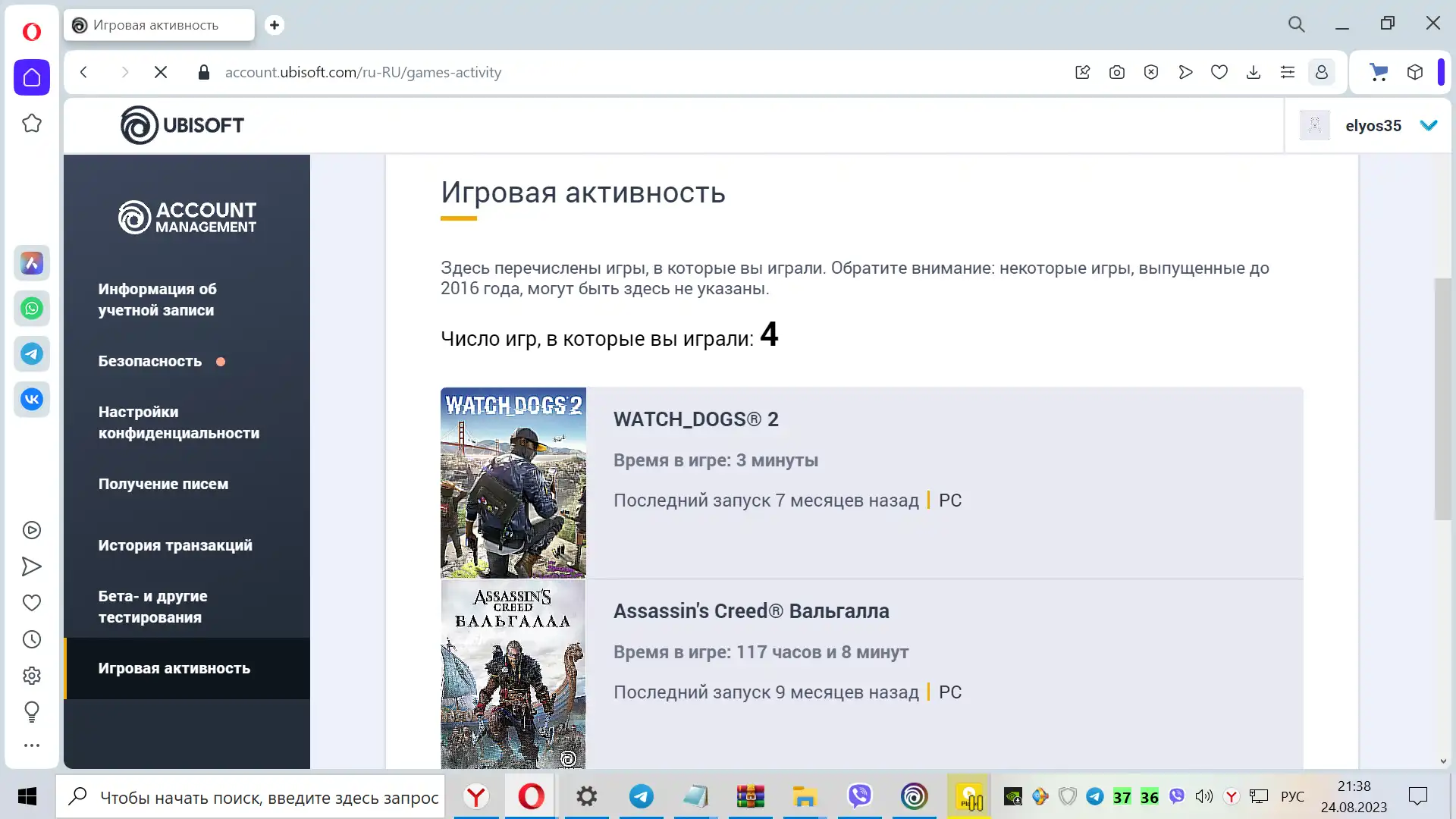The height and width of the screenshot is (819, 1456).
Task: Click the Assassin's Creed® Вальгалла title
Action: [x=752, y=611]
